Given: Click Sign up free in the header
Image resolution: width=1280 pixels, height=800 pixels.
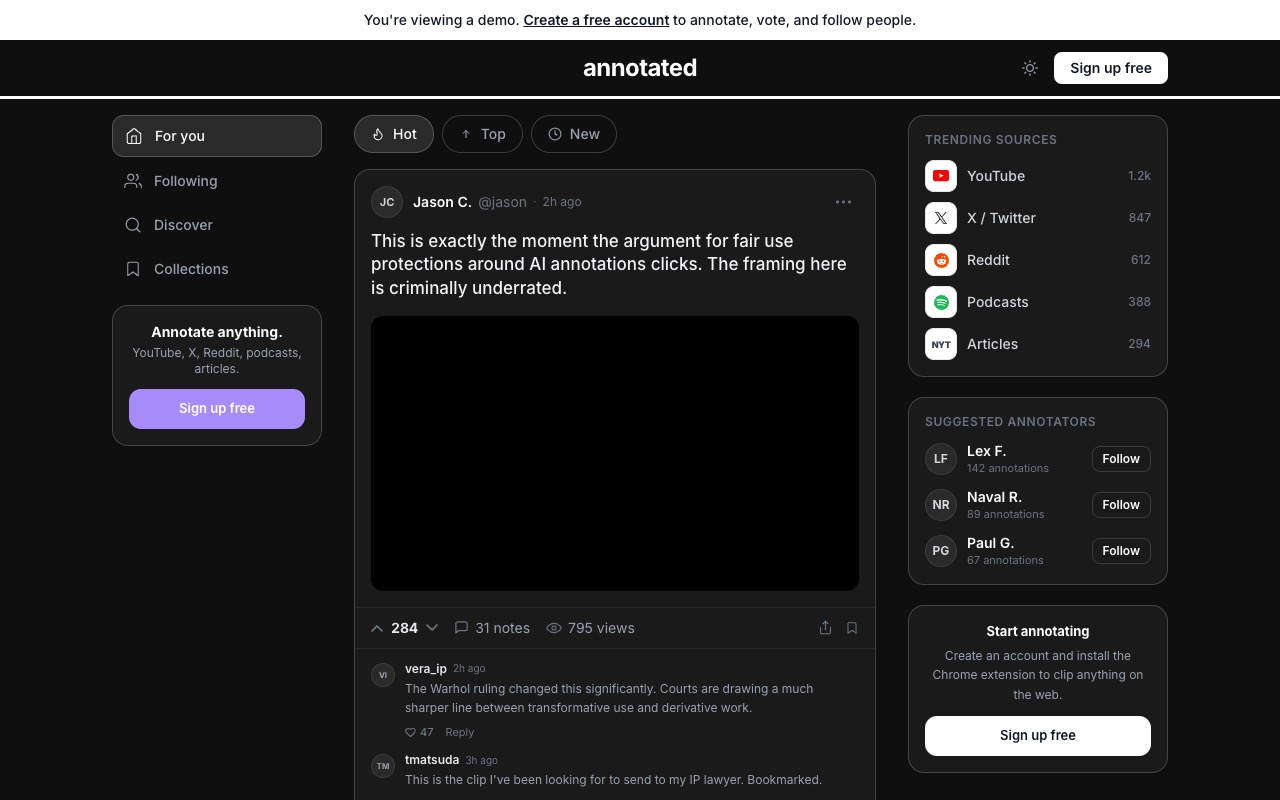Looking at the screenshot, I should pos(1111,68).
